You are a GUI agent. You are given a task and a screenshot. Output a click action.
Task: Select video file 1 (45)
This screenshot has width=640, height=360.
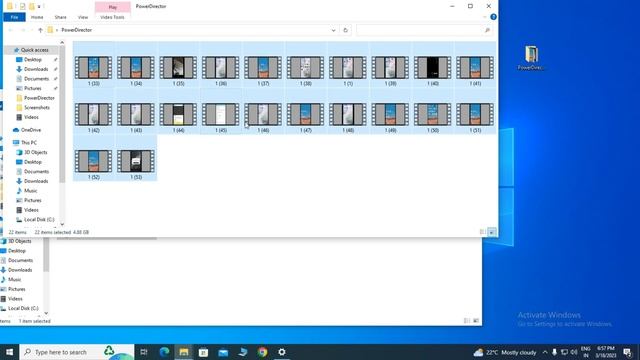tap(221, 114)
